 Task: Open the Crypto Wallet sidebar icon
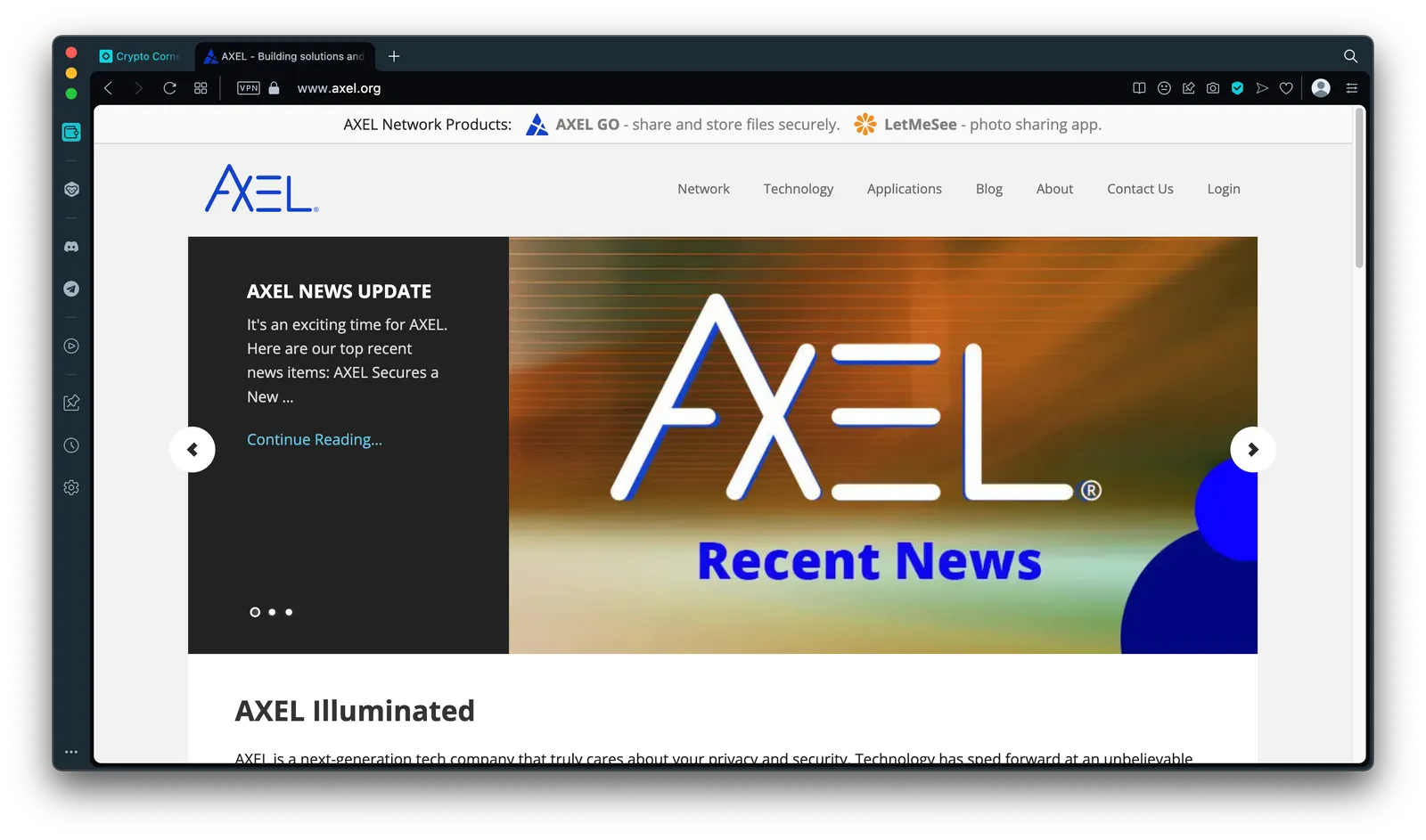click(71, 132)
